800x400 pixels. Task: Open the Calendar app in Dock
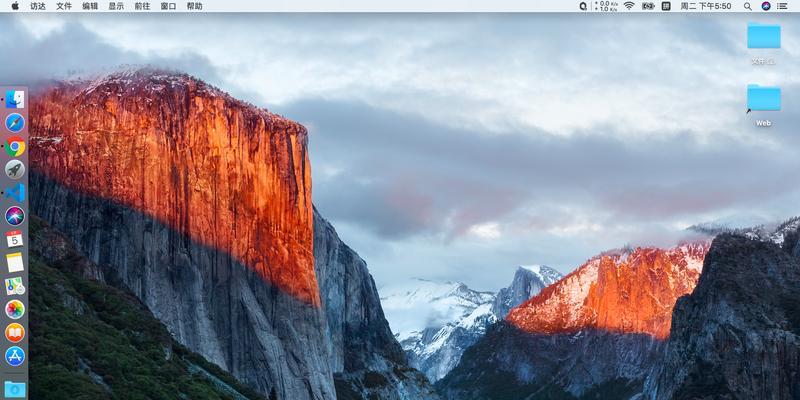pyautogui.click(x=15, y=239)
